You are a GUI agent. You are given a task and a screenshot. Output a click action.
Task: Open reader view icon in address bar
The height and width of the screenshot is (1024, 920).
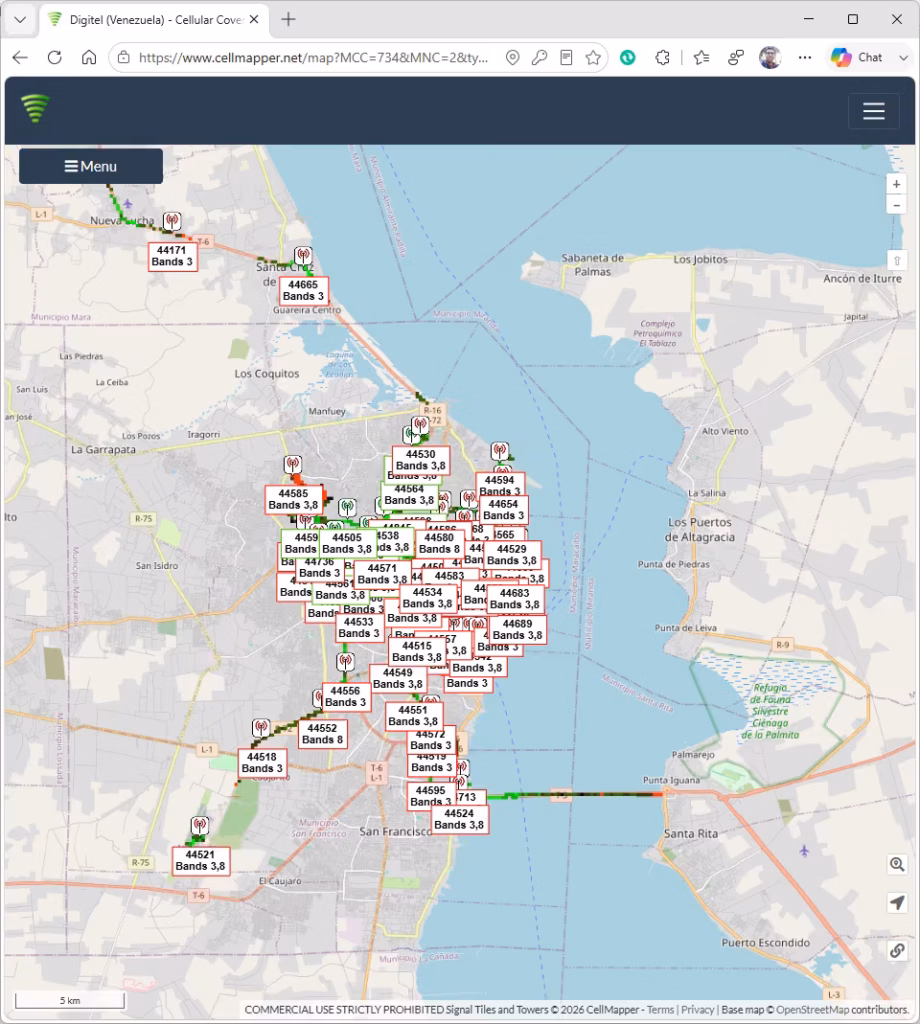pyautogui.click(x=566, y=57)
